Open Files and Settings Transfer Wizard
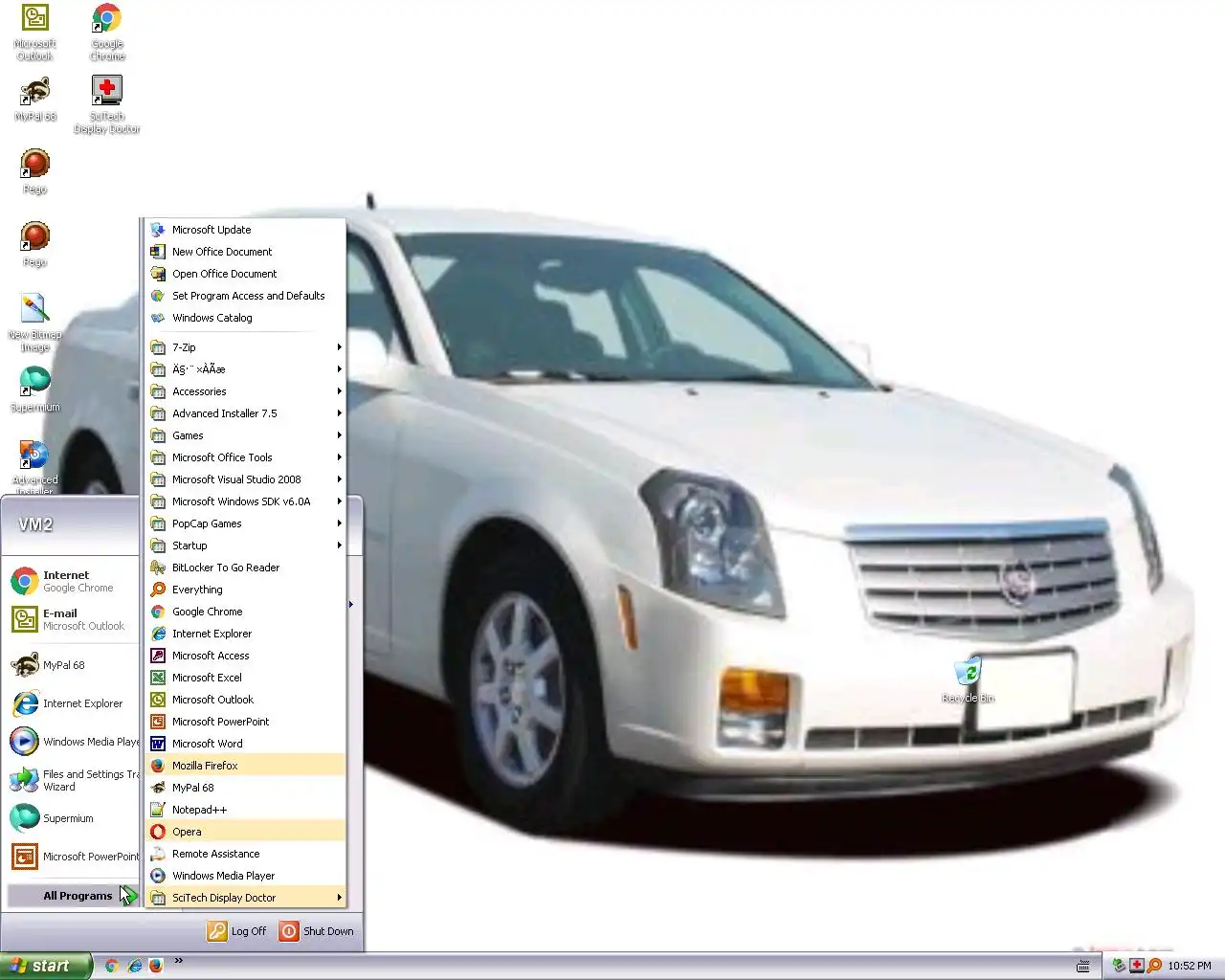 pos(73,780)
